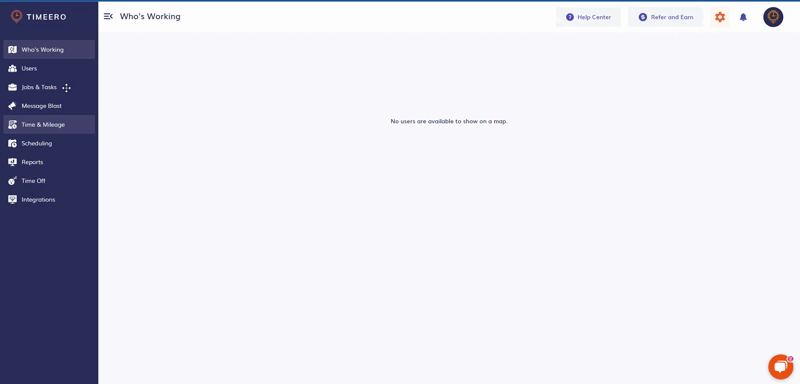
Task: Open the live chat bubble
Action: [780, 367]
